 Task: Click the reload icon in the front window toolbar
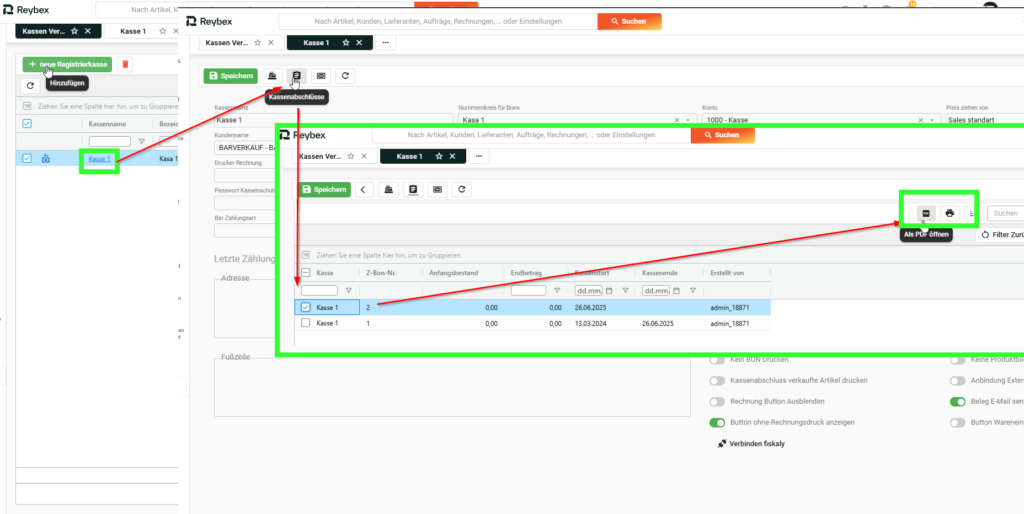click(x=462, y=189)
